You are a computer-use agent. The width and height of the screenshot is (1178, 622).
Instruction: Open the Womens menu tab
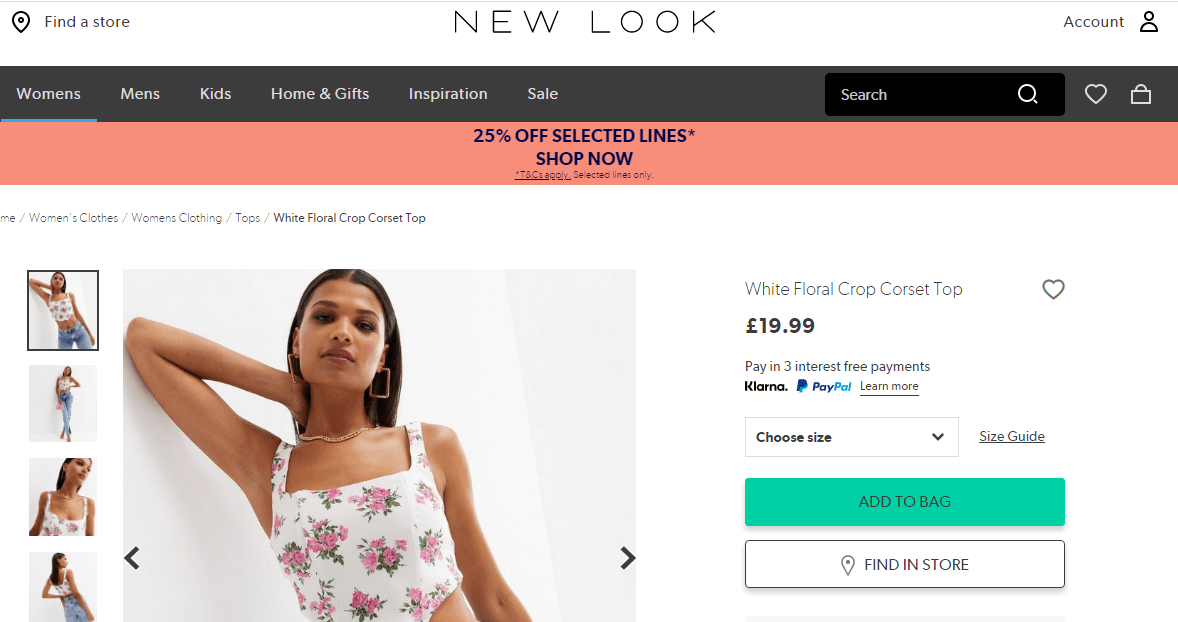(x=48, y=94)
